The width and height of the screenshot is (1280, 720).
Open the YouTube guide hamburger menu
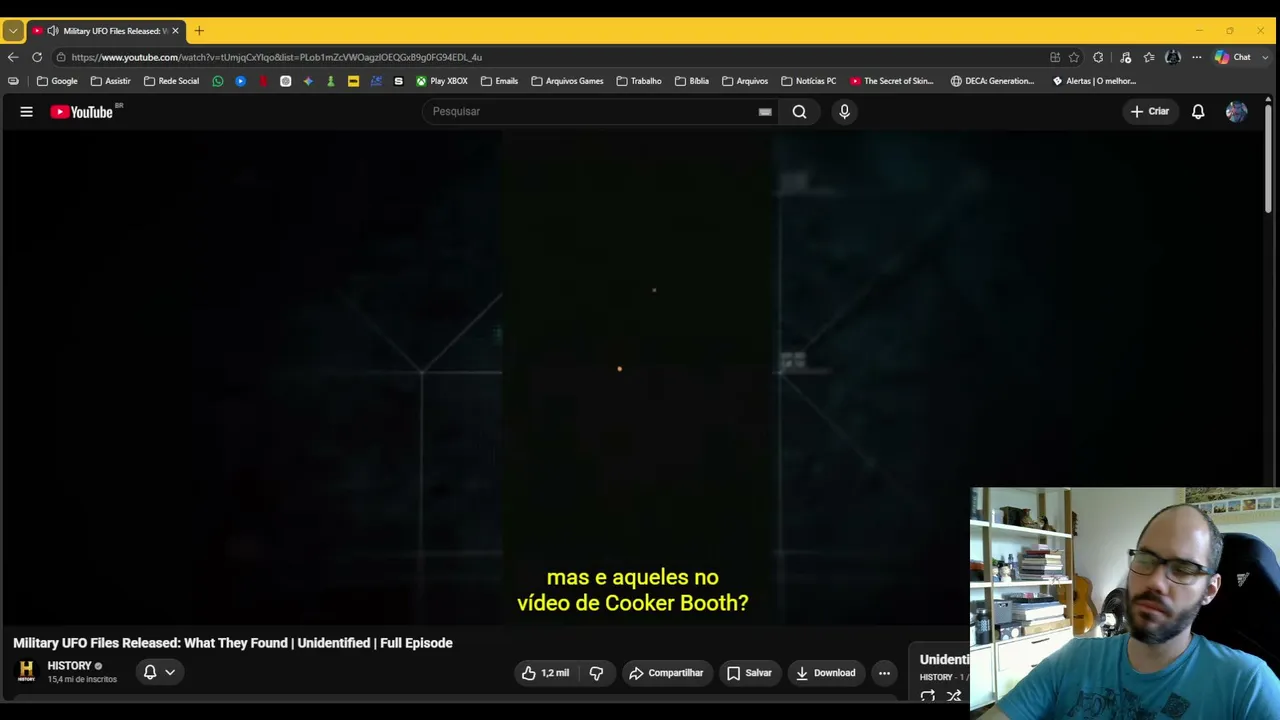coord(27,112)
